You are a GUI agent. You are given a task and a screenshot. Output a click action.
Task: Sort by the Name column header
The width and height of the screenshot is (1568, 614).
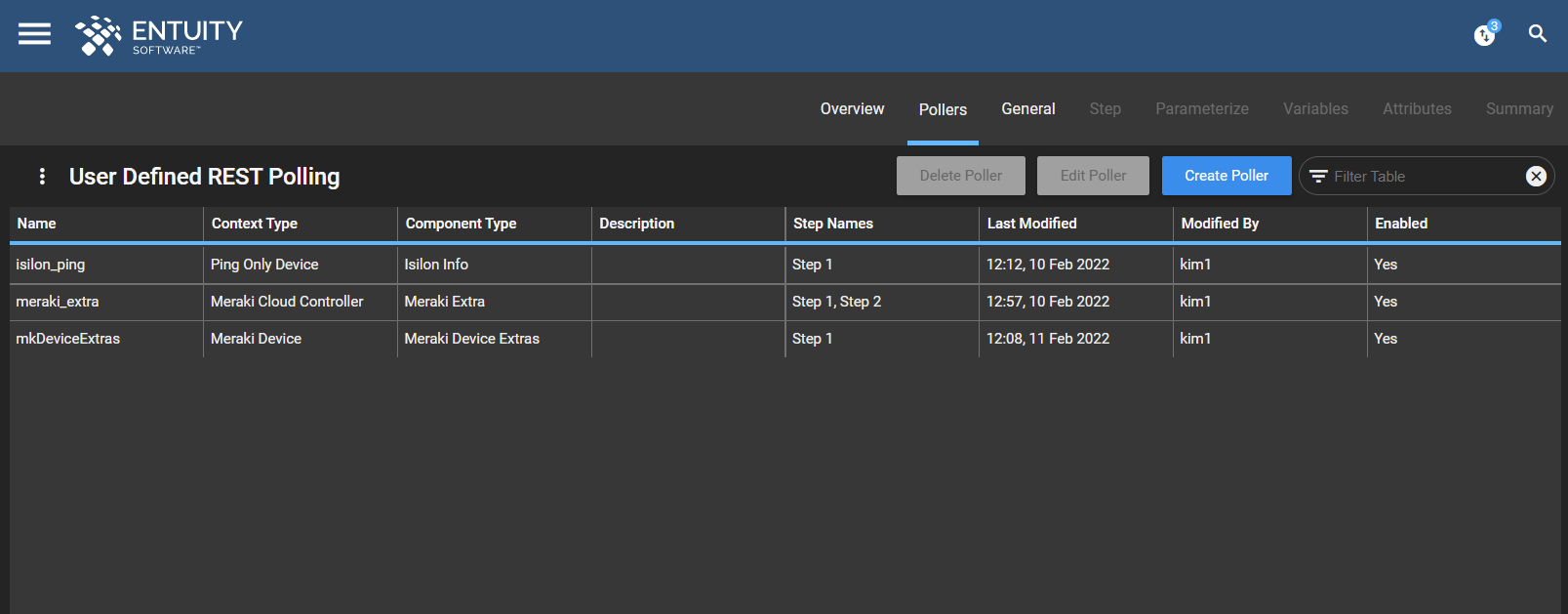coord(105,224)
